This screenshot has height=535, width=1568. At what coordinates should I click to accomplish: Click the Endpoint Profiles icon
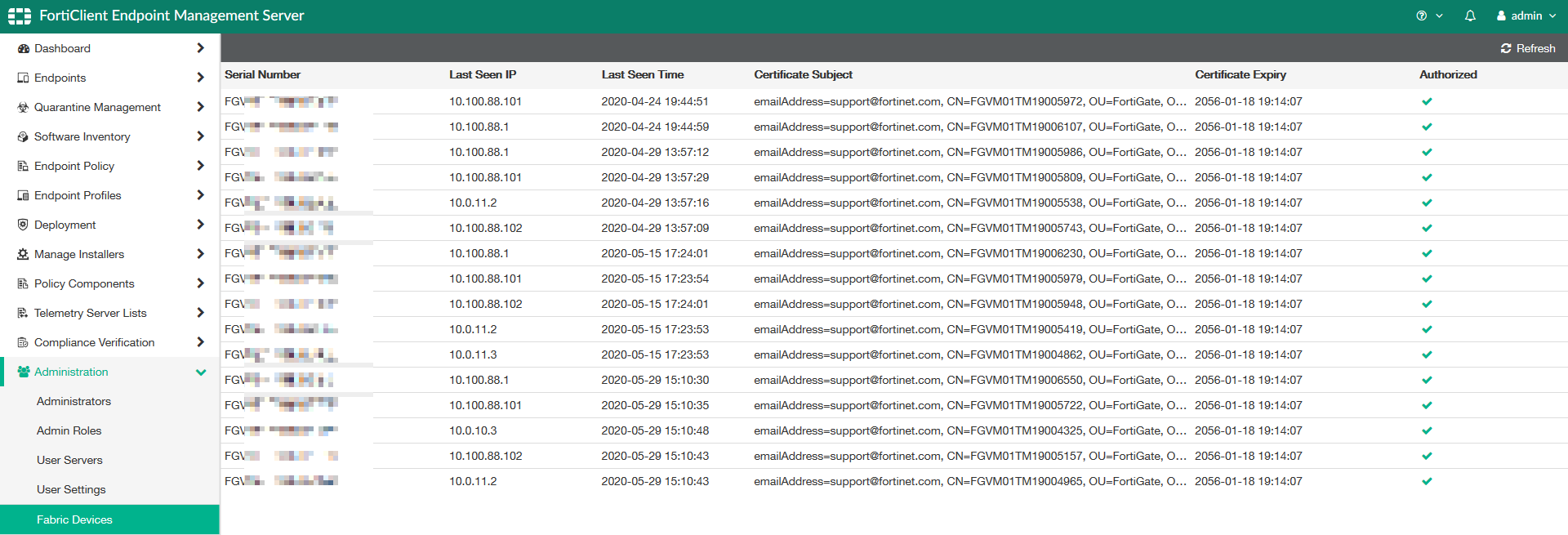click(x=23, y=195)
